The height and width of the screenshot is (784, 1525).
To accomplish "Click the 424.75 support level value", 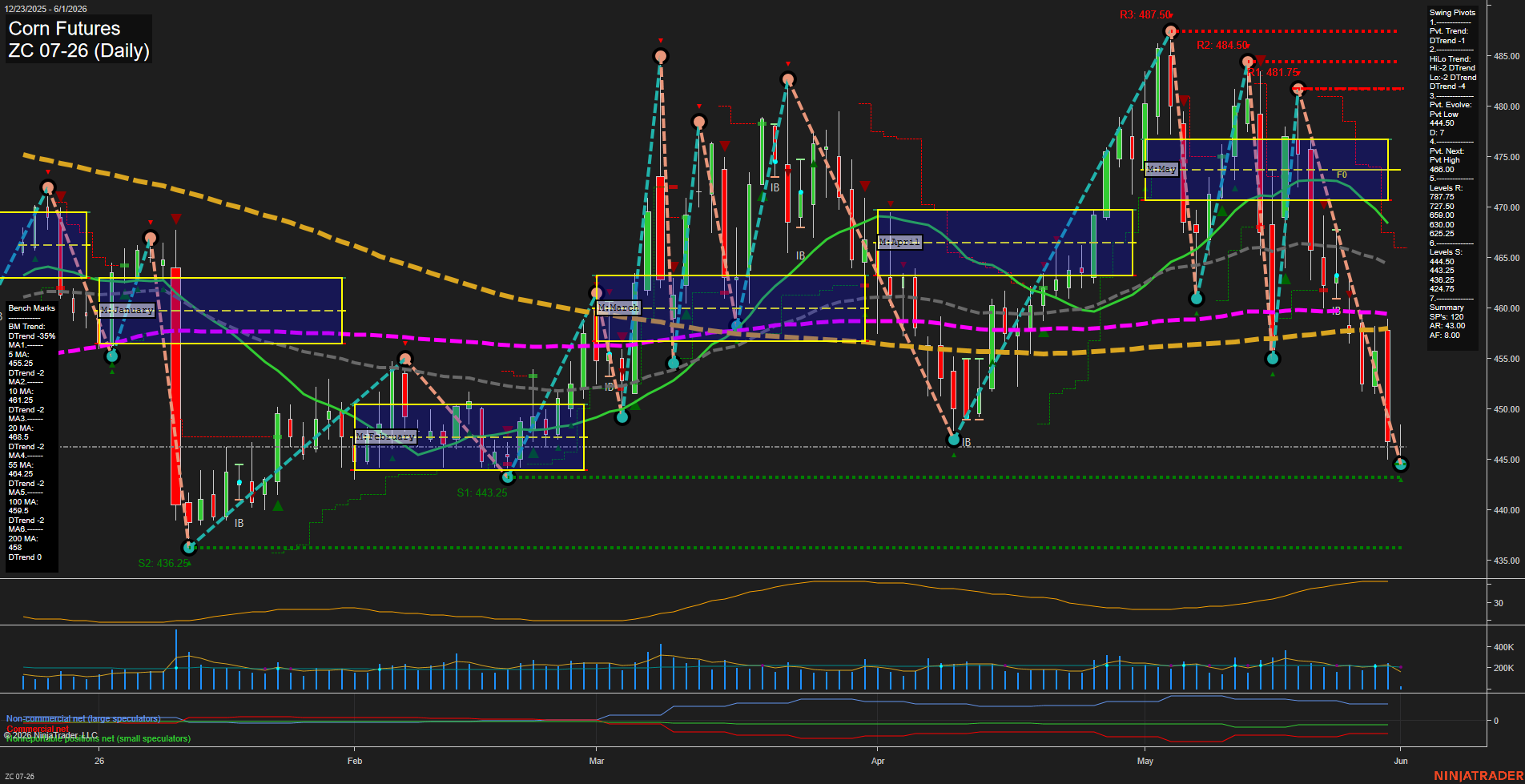I will [1442, 289].
